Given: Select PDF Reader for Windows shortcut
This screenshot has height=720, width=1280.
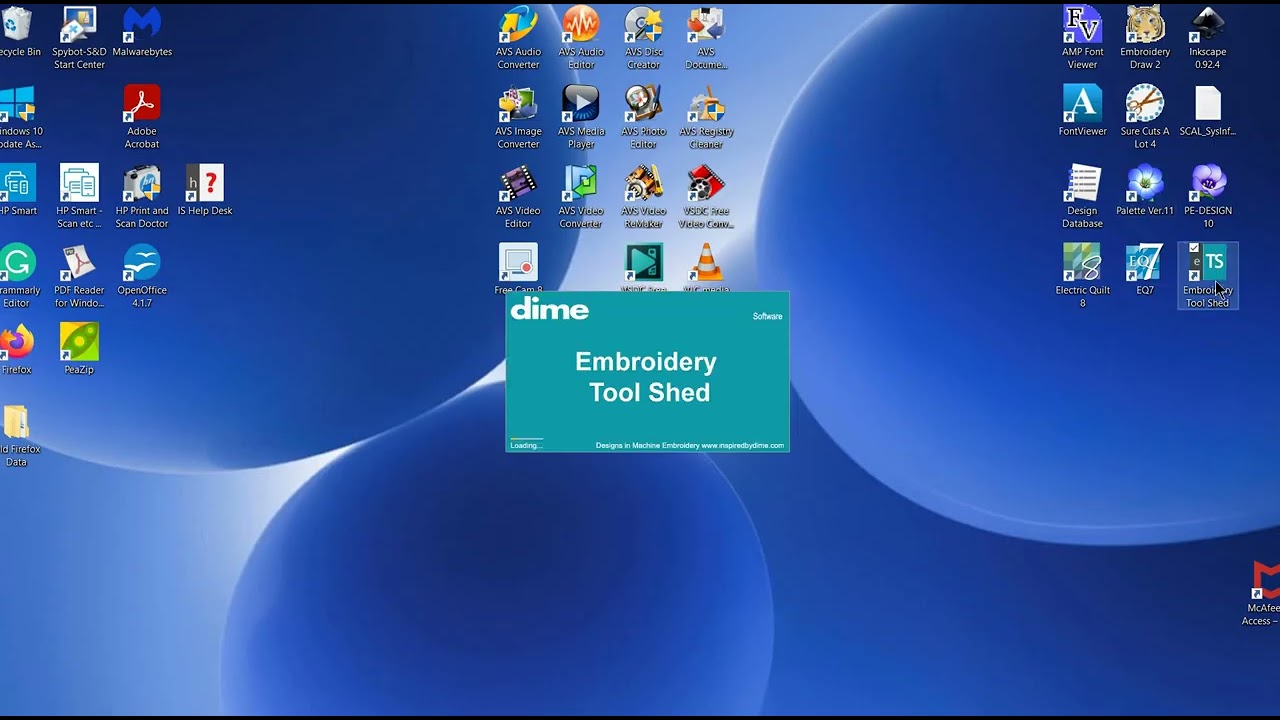Looking at the screenshot, I should coord(79,276).
